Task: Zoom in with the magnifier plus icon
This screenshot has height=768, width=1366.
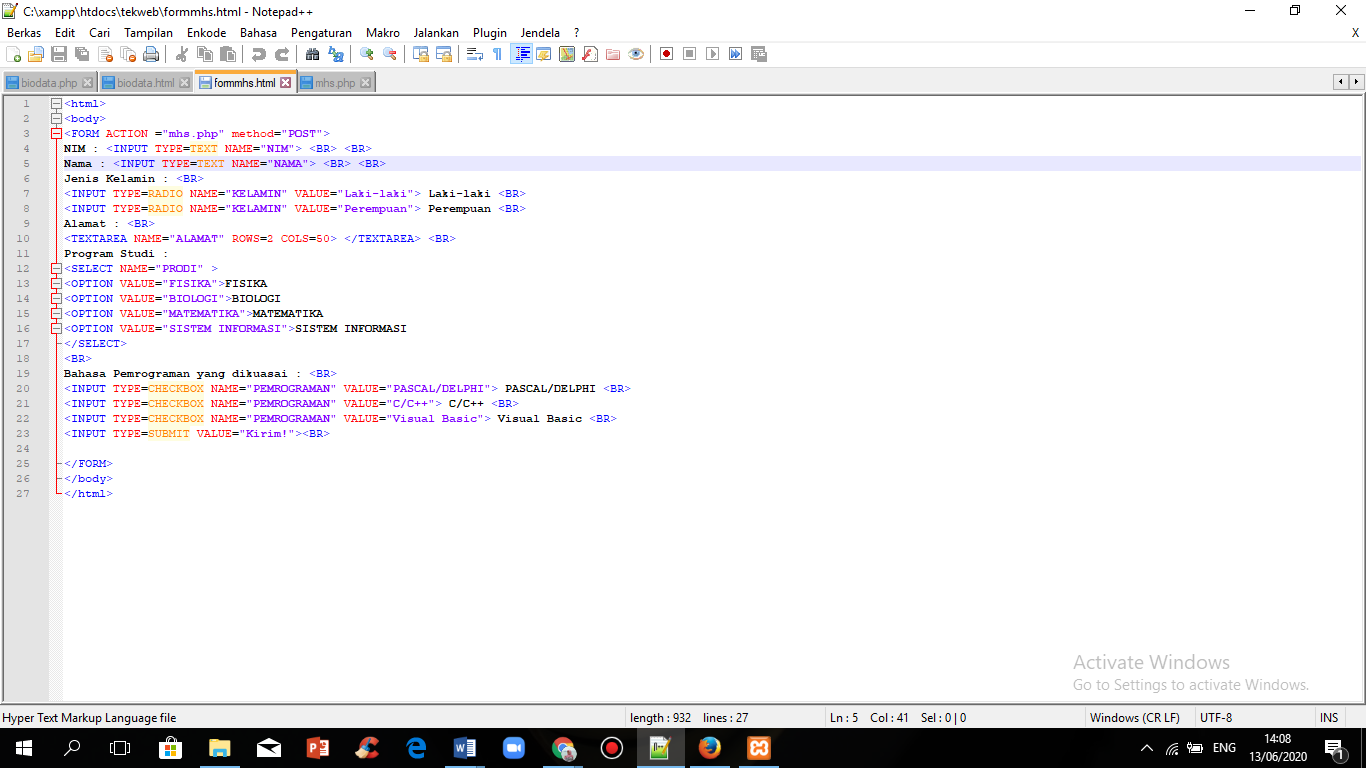Action: [x=367, y=54]
